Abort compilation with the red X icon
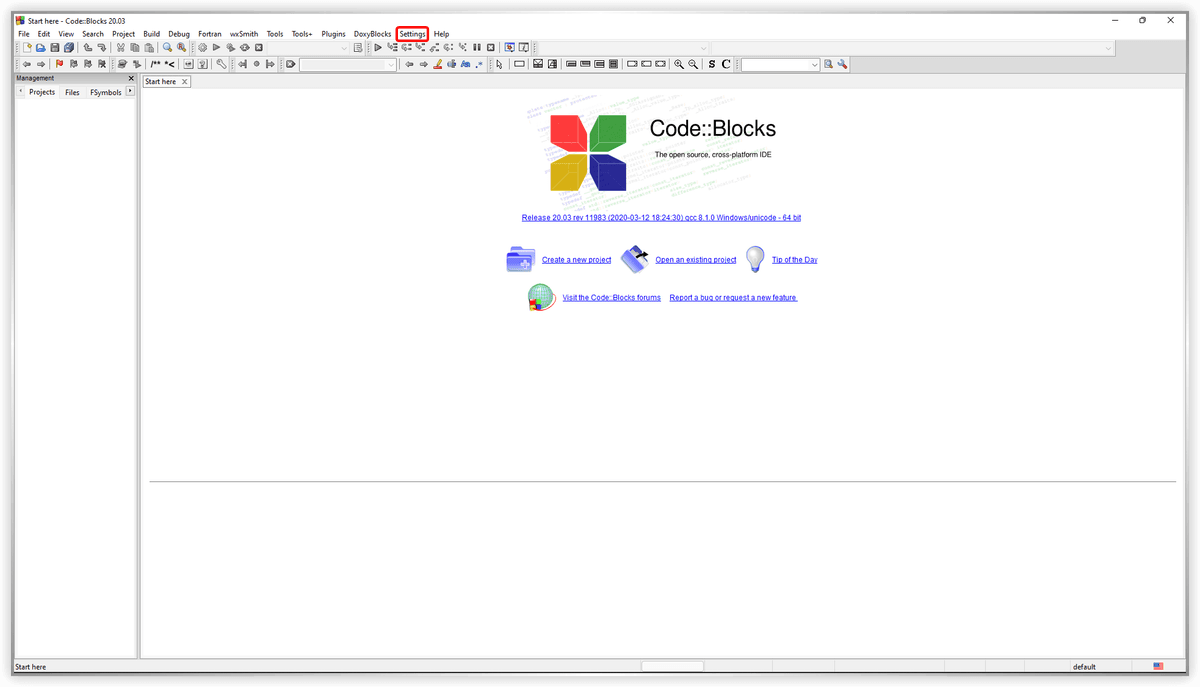 point(258,47)
